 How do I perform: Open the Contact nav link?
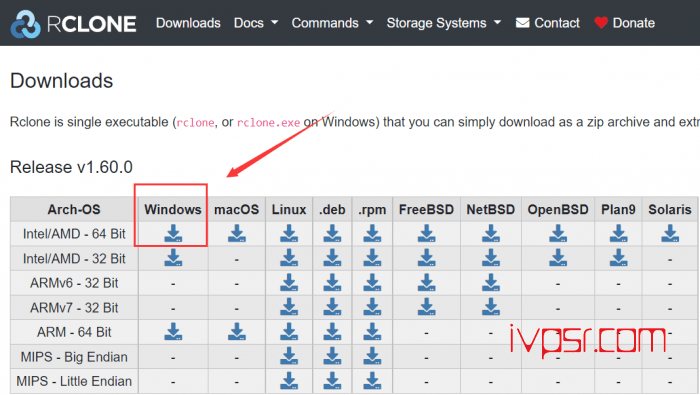click(547, 23)
